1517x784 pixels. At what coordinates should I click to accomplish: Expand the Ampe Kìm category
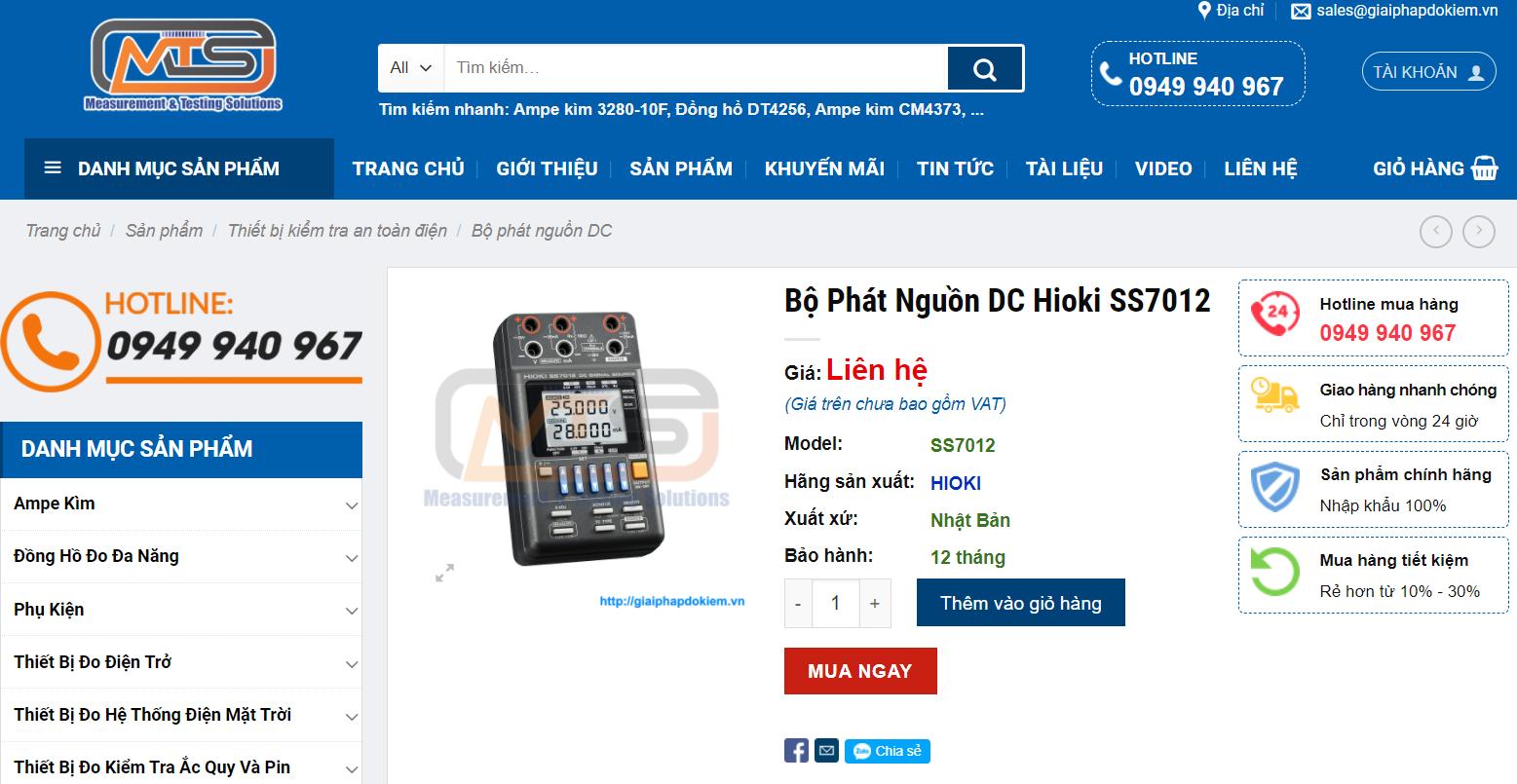click(352, 505)
